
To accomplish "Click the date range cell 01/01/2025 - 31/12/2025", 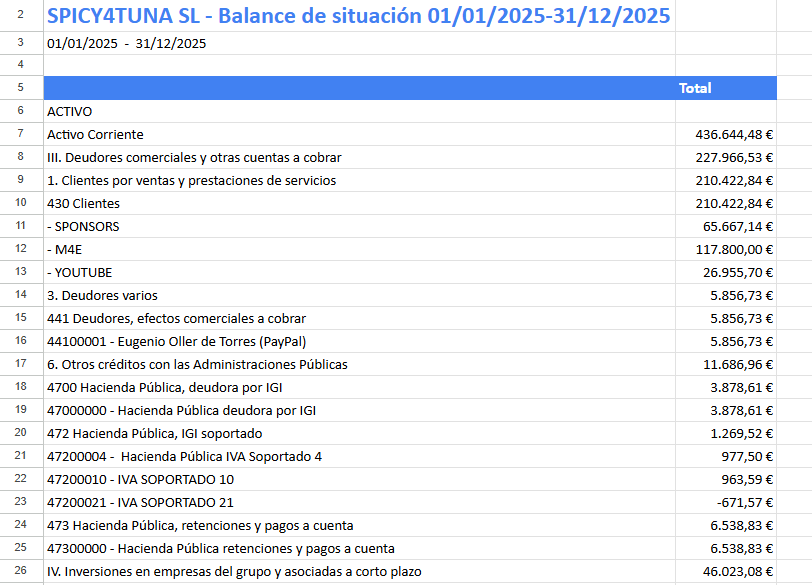I will 359,43.
